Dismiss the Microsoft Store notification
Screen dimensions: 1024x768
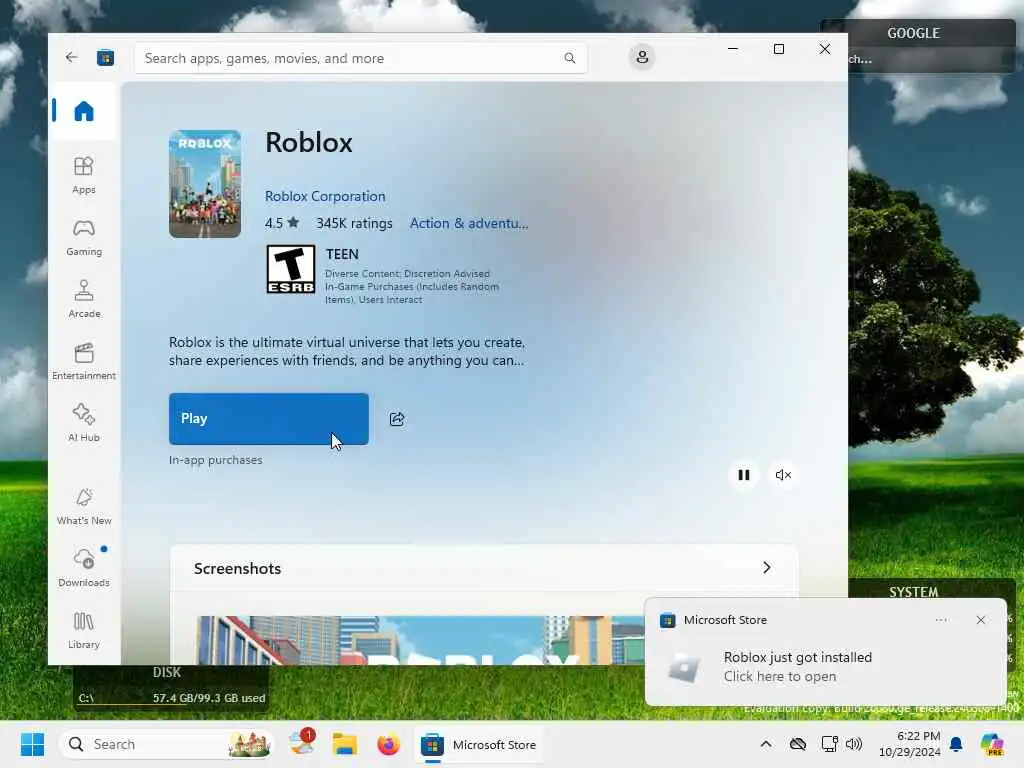[981, 620]
